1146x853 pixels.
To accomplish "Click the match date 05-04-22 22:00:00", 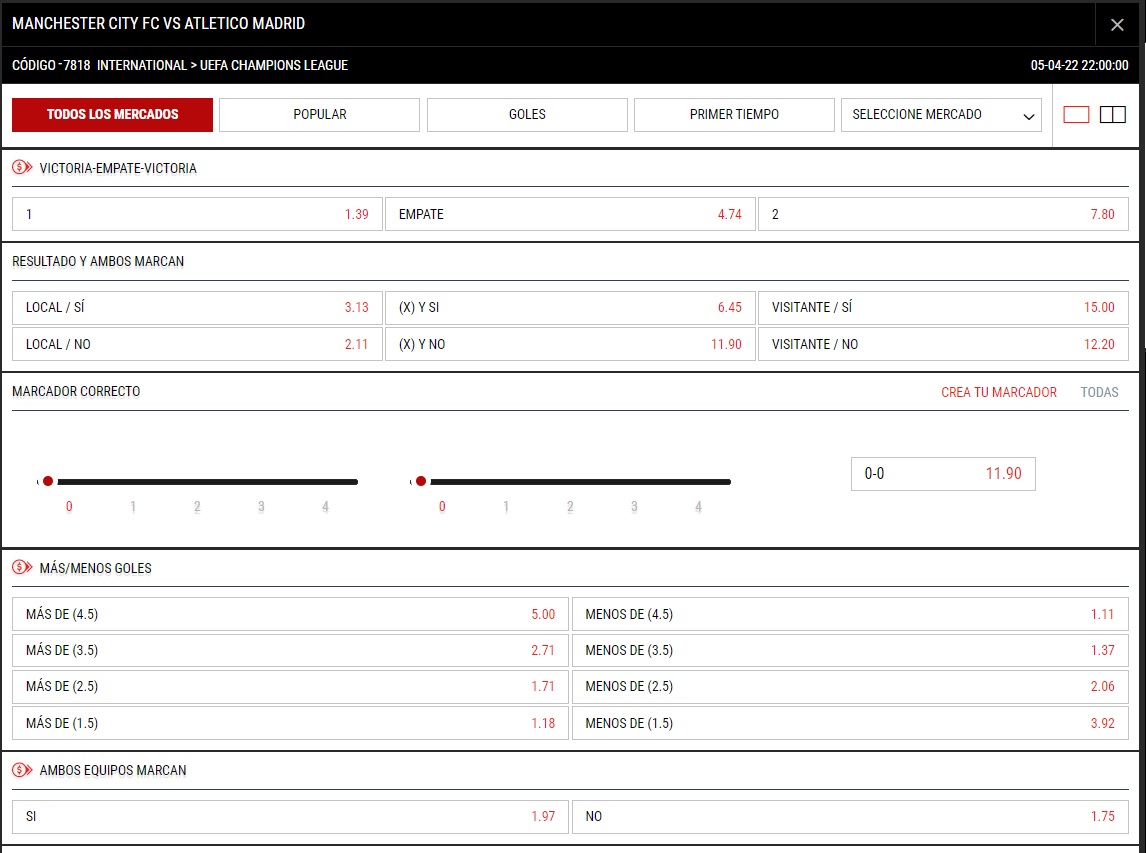I will pyautogui.click(x=1079, y=65).
